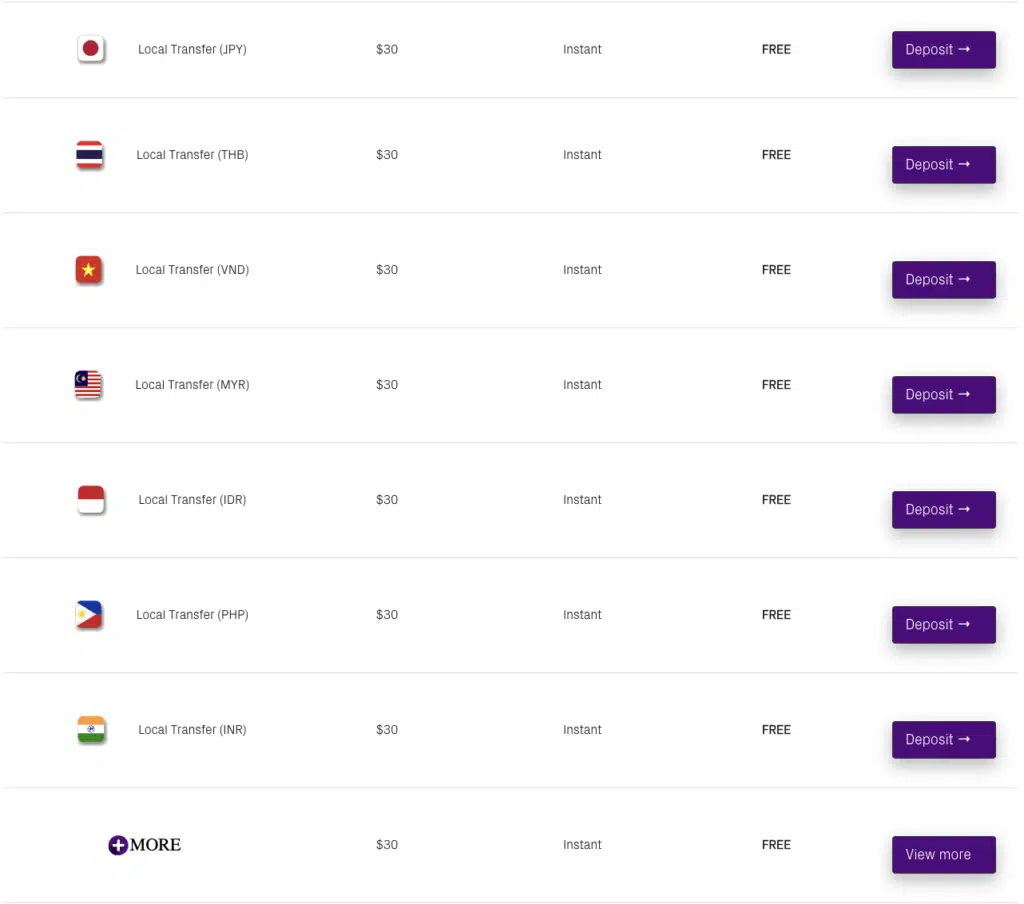Click the View more button
1024x904 pixels.
[944, 854]
